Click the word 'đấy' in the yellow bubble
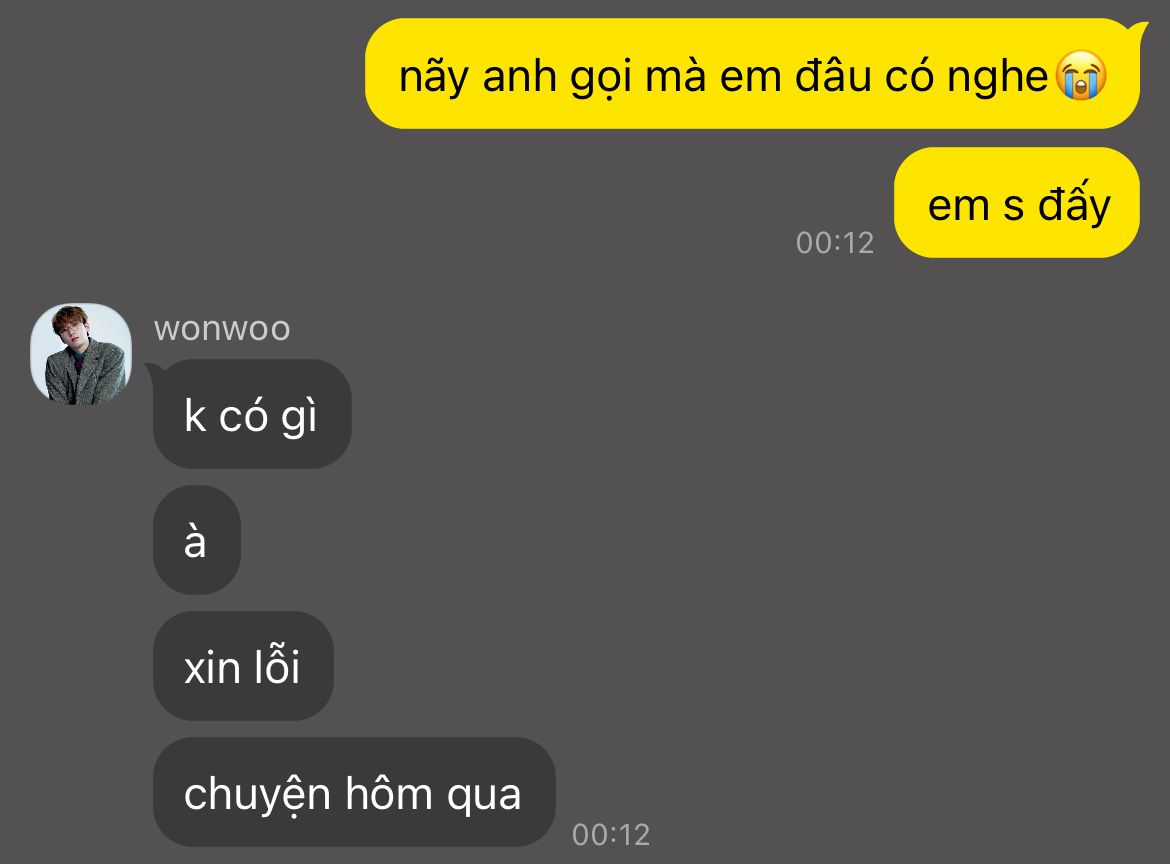The height and width of the screenshot is (864, 1170). (1075, 202)
